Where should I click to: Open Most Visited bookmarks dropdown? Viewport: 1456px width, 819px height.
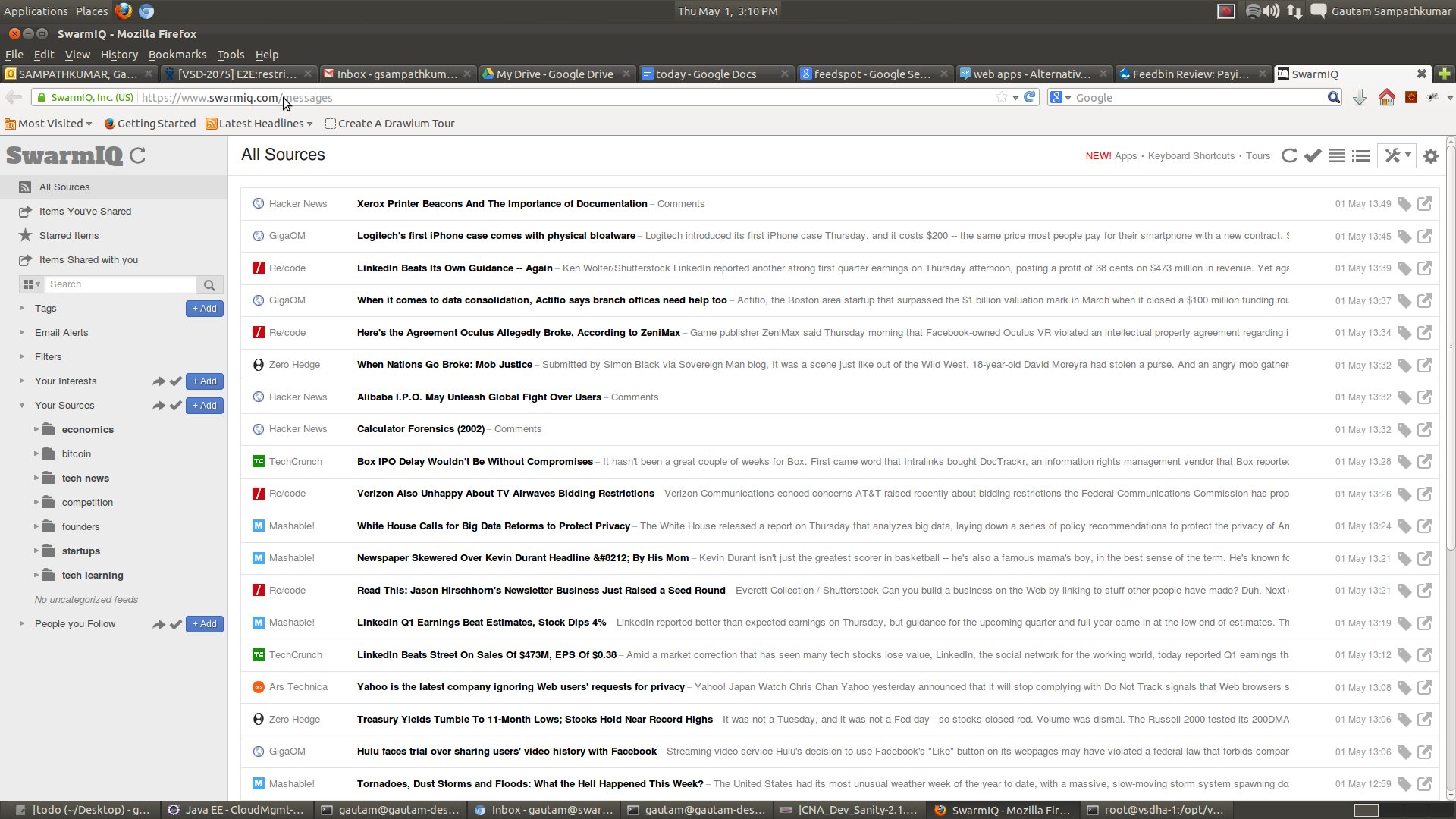49,124
